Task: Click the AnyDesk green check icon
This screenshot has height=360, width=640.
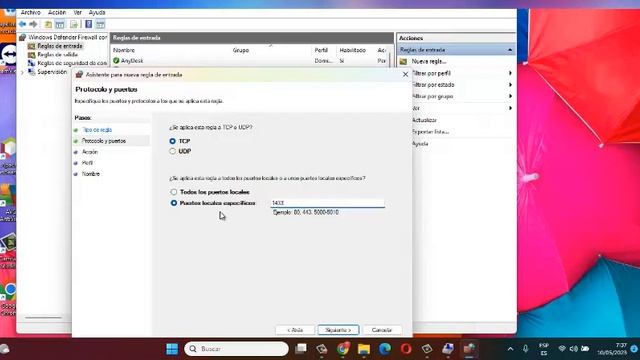Action: point(116,61)
